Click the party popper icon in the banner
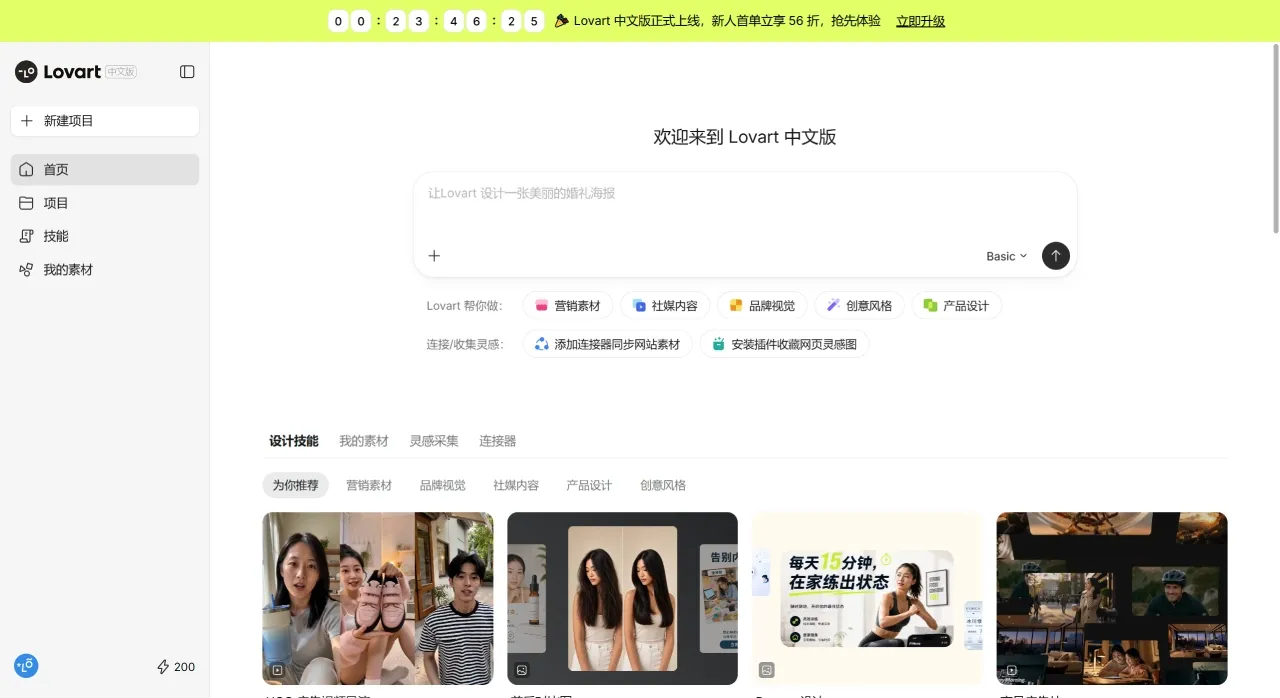The image size is (1280, 698). [562, 20]
